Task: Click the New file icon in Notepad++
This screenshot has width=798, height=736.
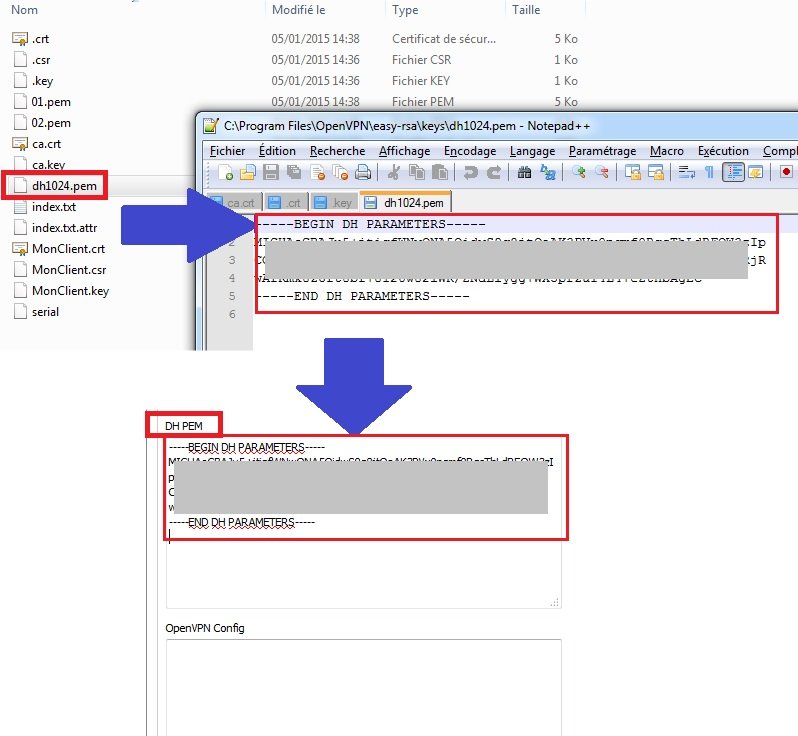Action: (226, 173)
